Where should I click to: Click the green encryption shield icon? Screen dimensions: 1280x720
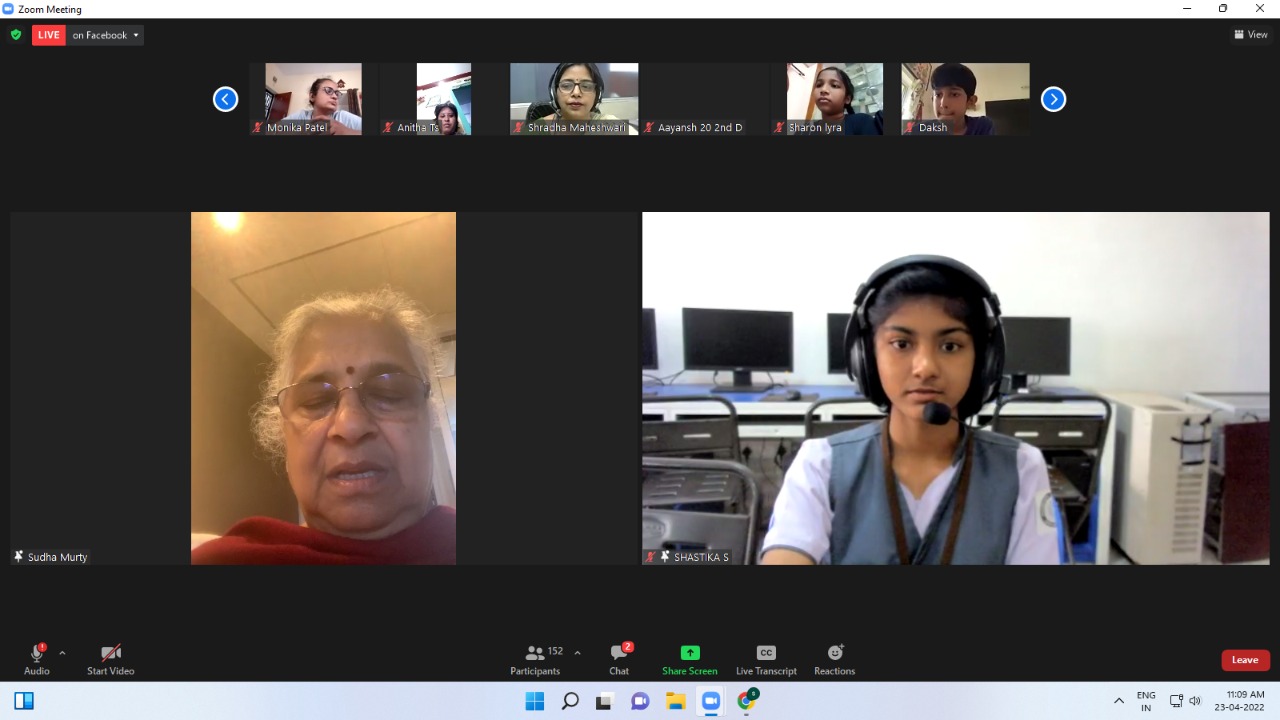coord(16,35)
